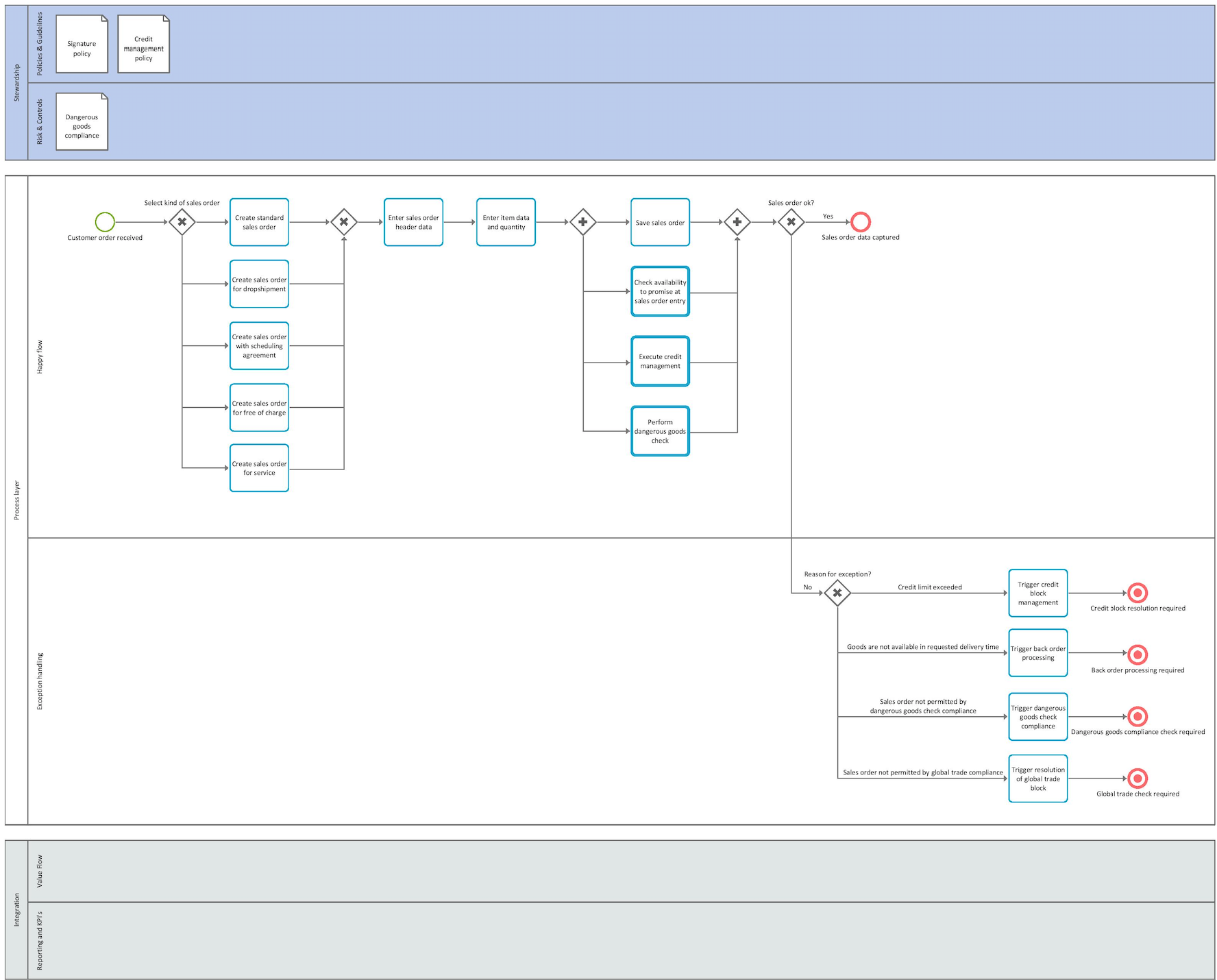Viewport: 1217px width, 980px height.
Task: Click the 'Sales order ok?' decision gateway
Action: pos(791,222)
